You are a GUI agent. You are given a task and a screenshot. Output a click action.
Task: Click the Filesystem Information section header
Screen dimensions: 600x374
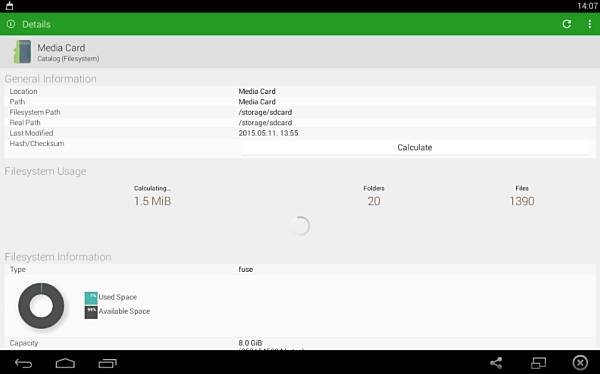click(x=58, y=257)
